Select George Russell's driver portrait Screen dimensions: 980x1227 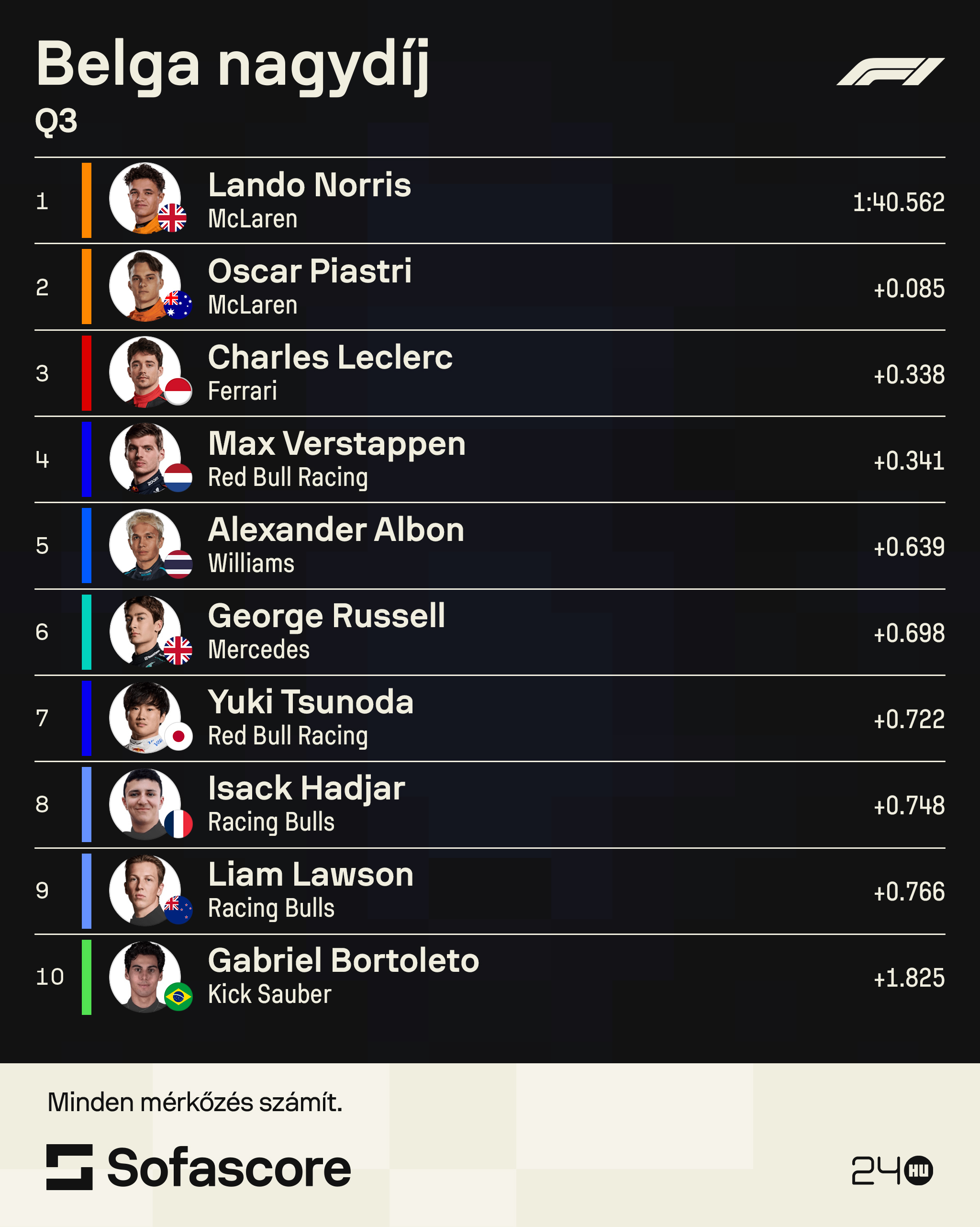click(145, 630)
